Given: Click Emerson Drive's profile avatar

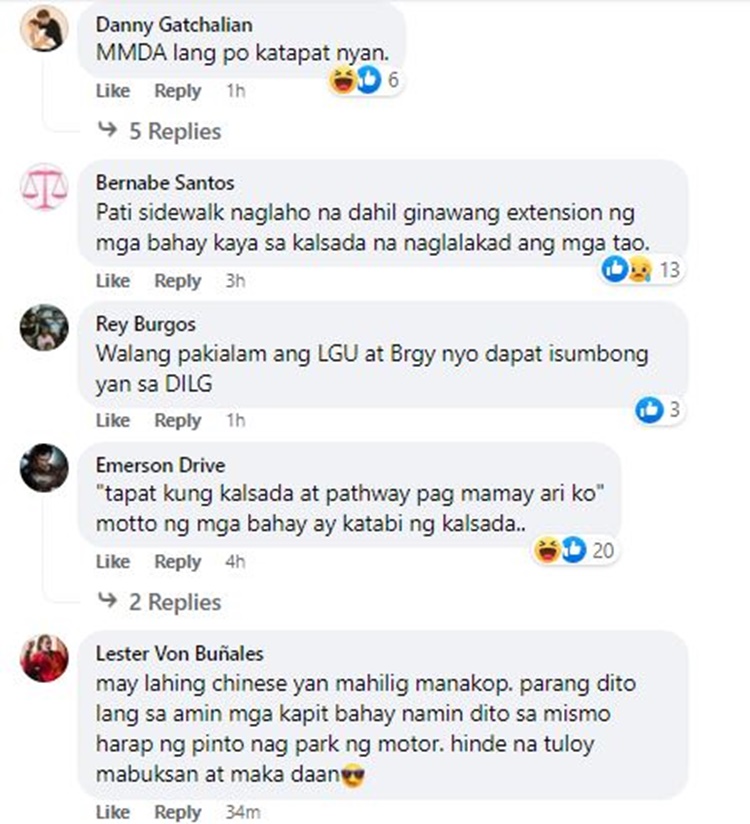Looking at the screenshot, I should pos(44,468).
